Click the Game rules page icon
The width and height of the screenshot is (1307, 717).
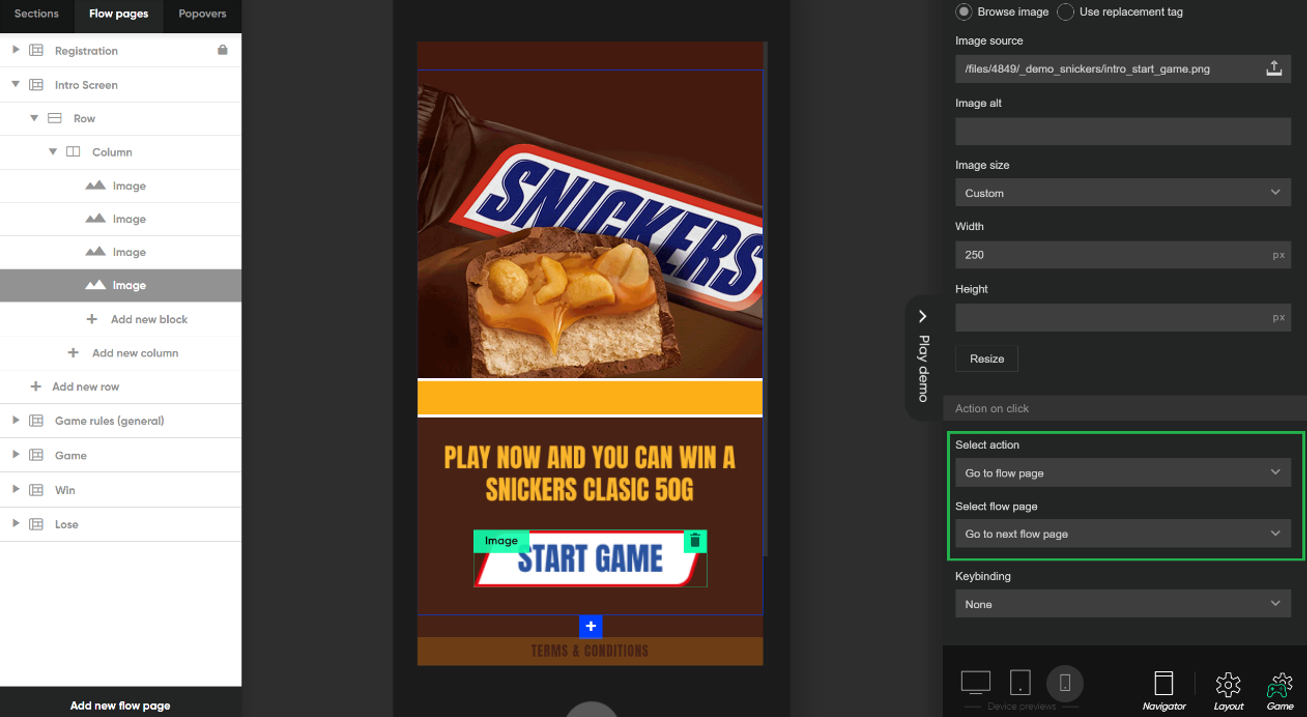pyautogui.click(x=36, y=421)
